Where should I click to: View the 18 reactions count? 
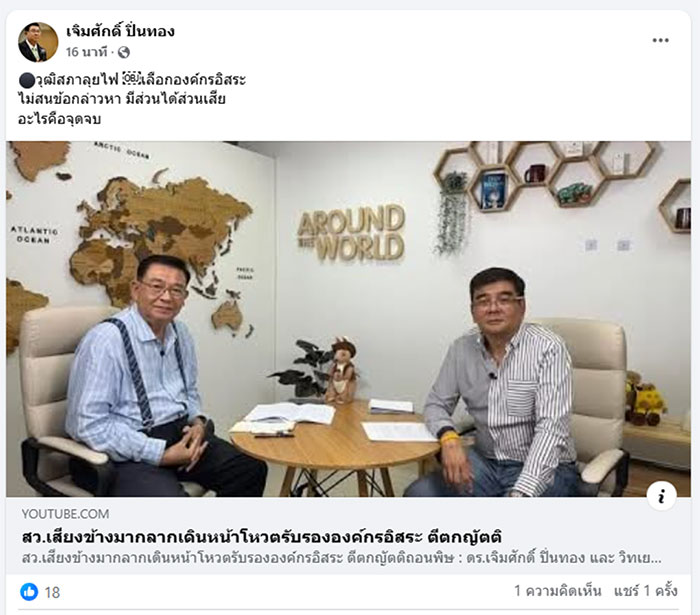click(x=52, y=592)
